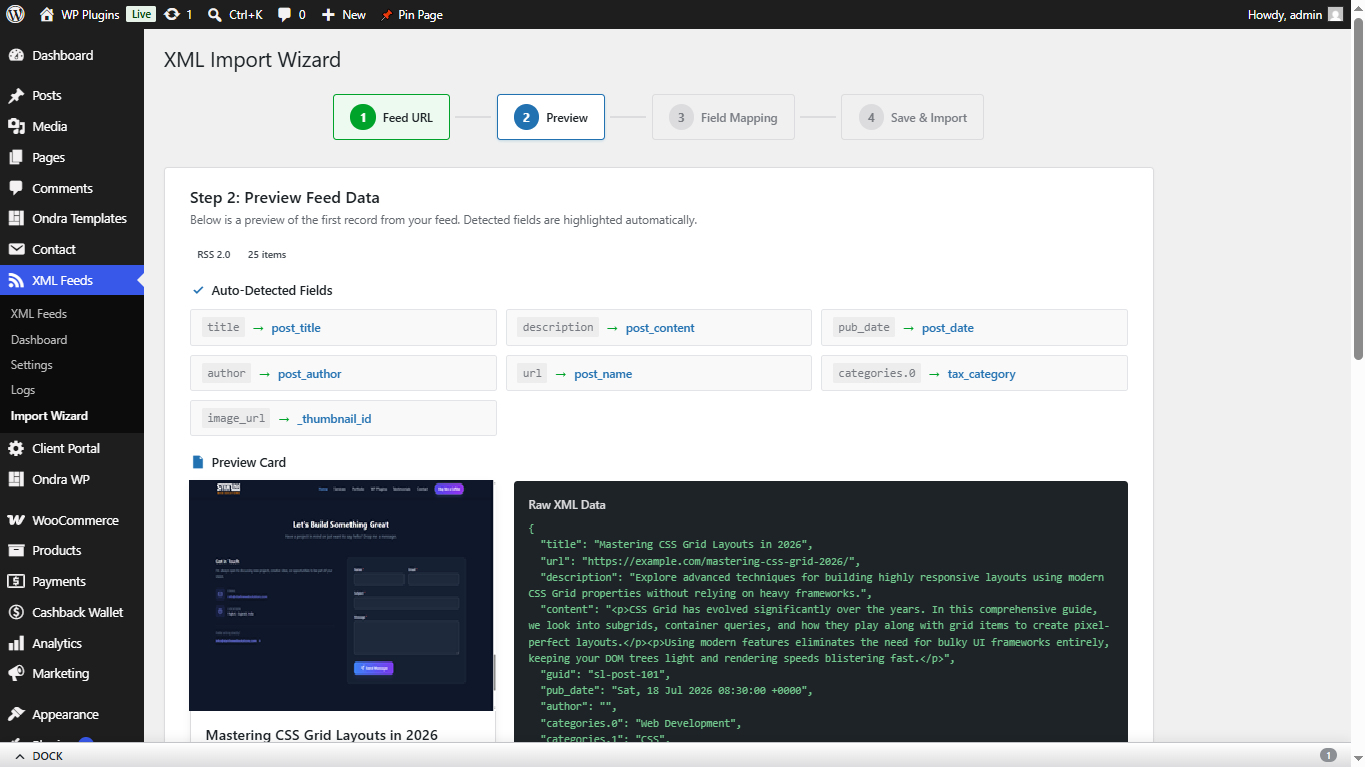Viewport: 1365px width, 767px height.
Task: Click the Media icon in sidebar
Action: pyautogui.click(x=16, y=126)
